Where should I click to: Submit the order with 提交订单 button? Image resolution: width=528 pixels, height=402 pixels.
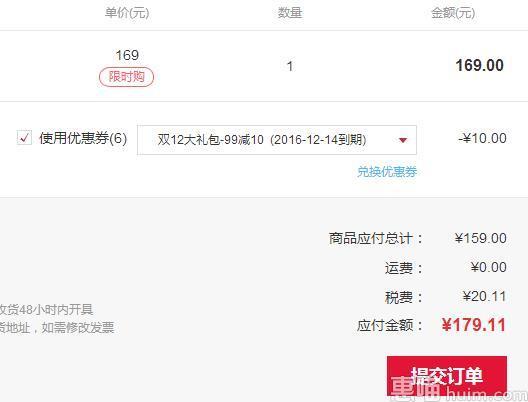click(x=447, y=376)
